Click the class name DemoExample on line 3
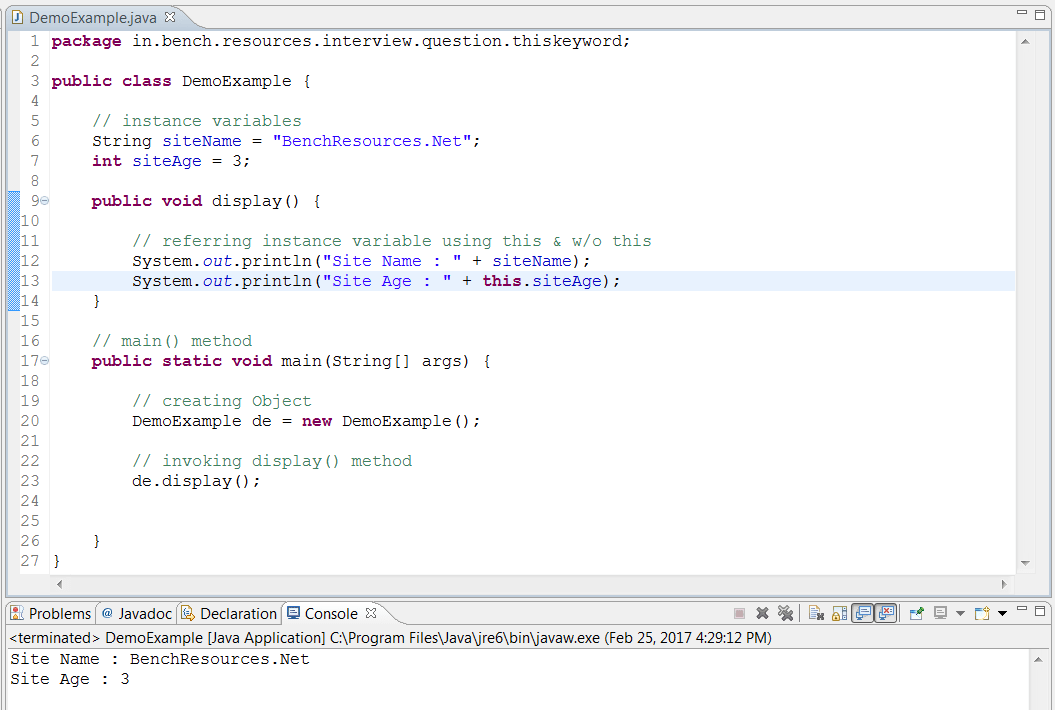This screenshot has height=710, width=1055. [x=237, y=81]
